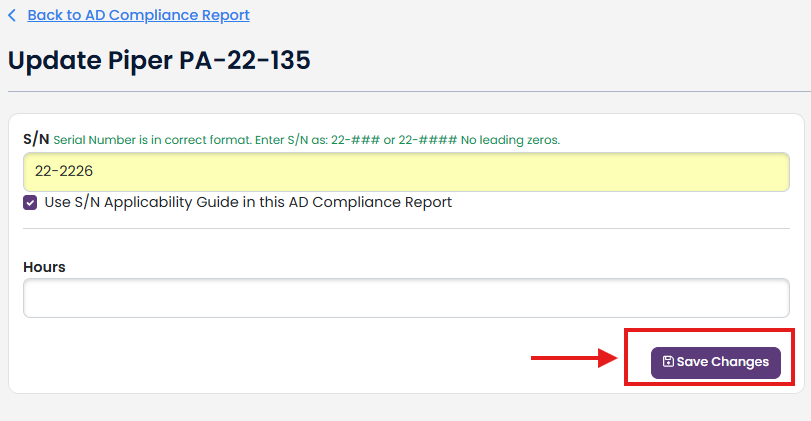Click the blank card area left of the red arrow
811x421 pixels.
274,358
